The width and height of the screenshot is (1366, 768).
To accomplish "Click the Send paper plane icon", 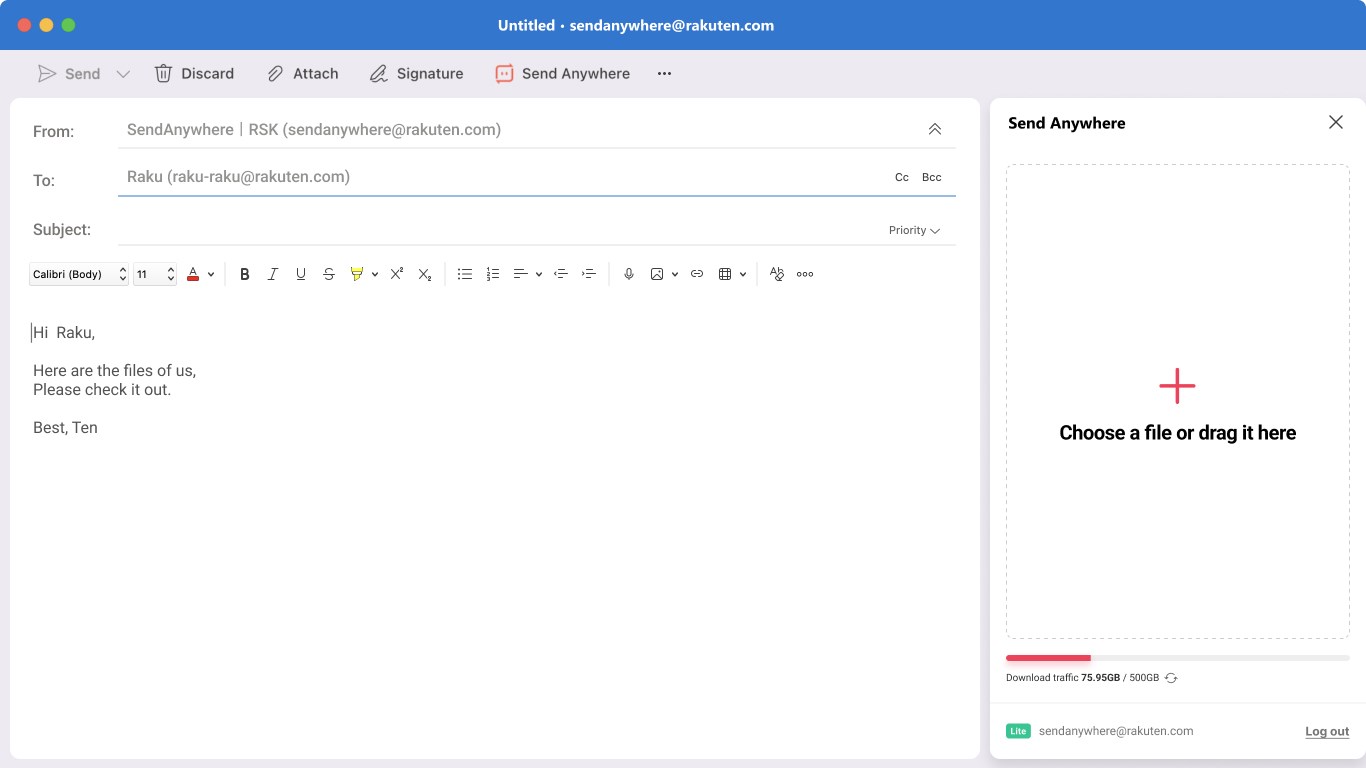I will coord(47,73).
